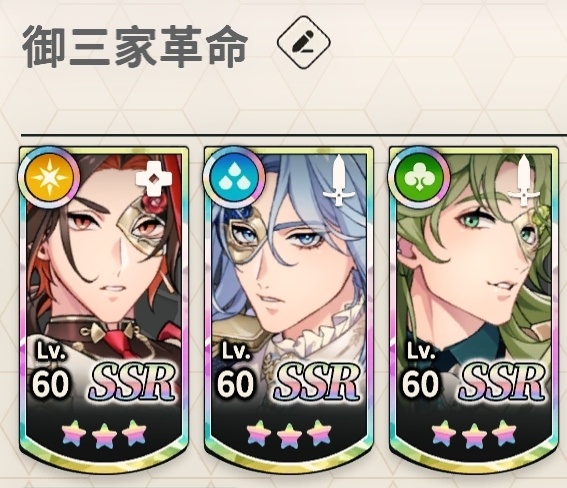Image resolution: width=567 pixels, height=488 pixels.
Task: Click the healer cross role icon
Action: [154, 180]
